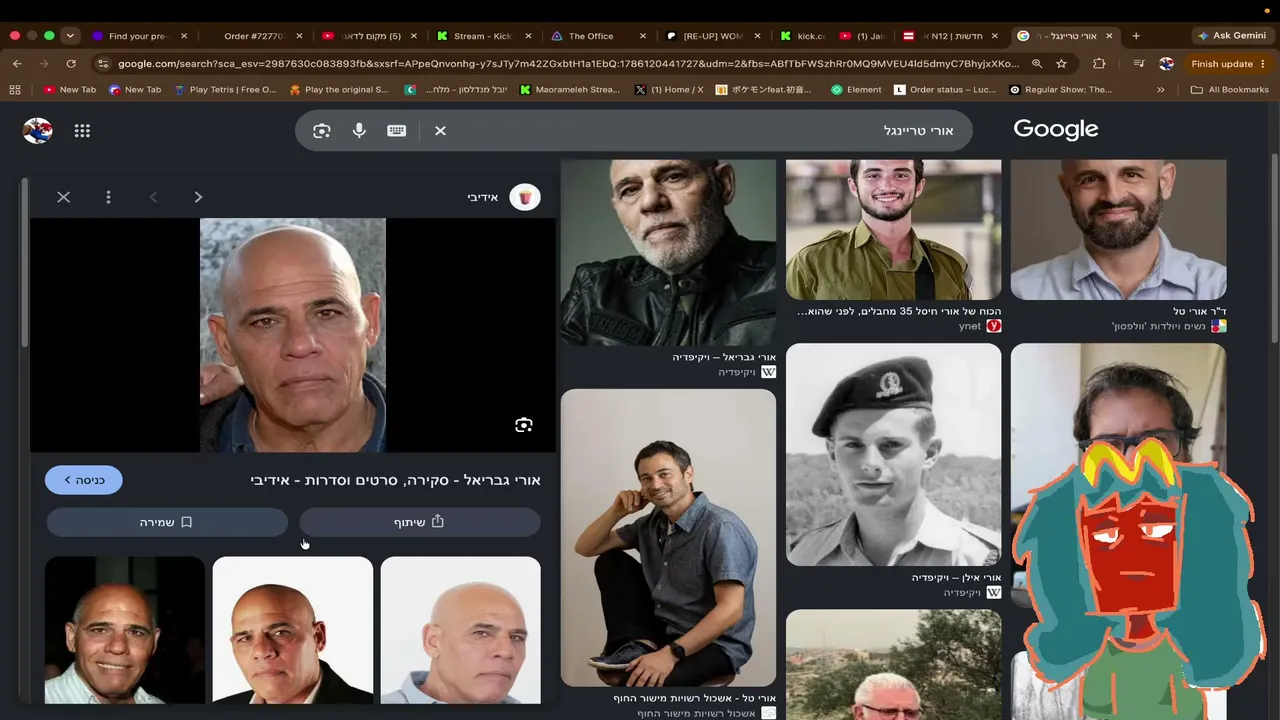The width and height of the screenshot is (1280, 720).
Task: Show hidden bookmarks overflow chevron
Action: (x=1160, y=89)
